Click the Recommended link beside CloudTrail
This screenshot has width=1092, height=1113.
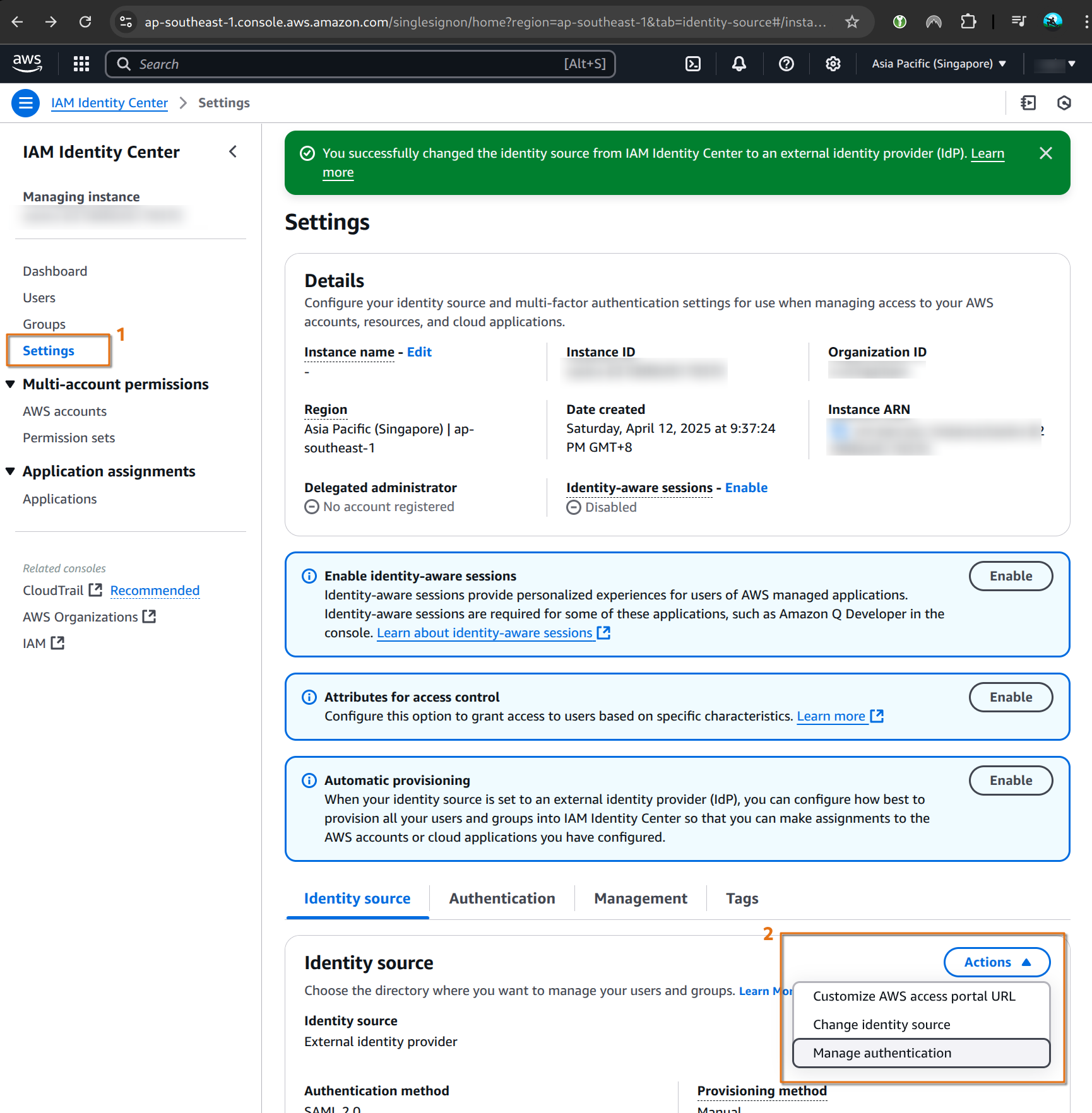pos(155,591)
